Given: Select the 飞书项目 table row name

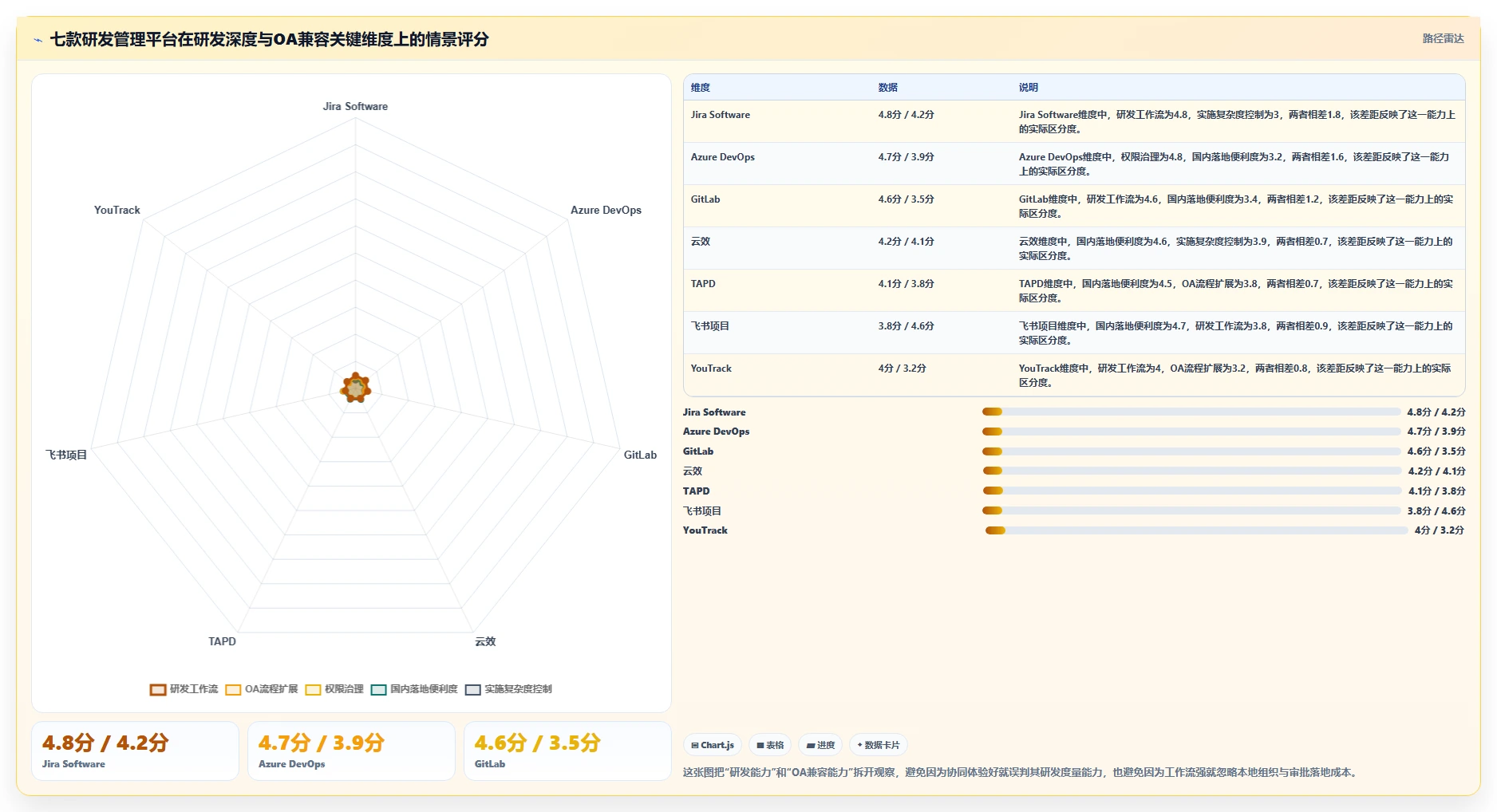Looking at the screenshot, I should (x=710, y=326).
